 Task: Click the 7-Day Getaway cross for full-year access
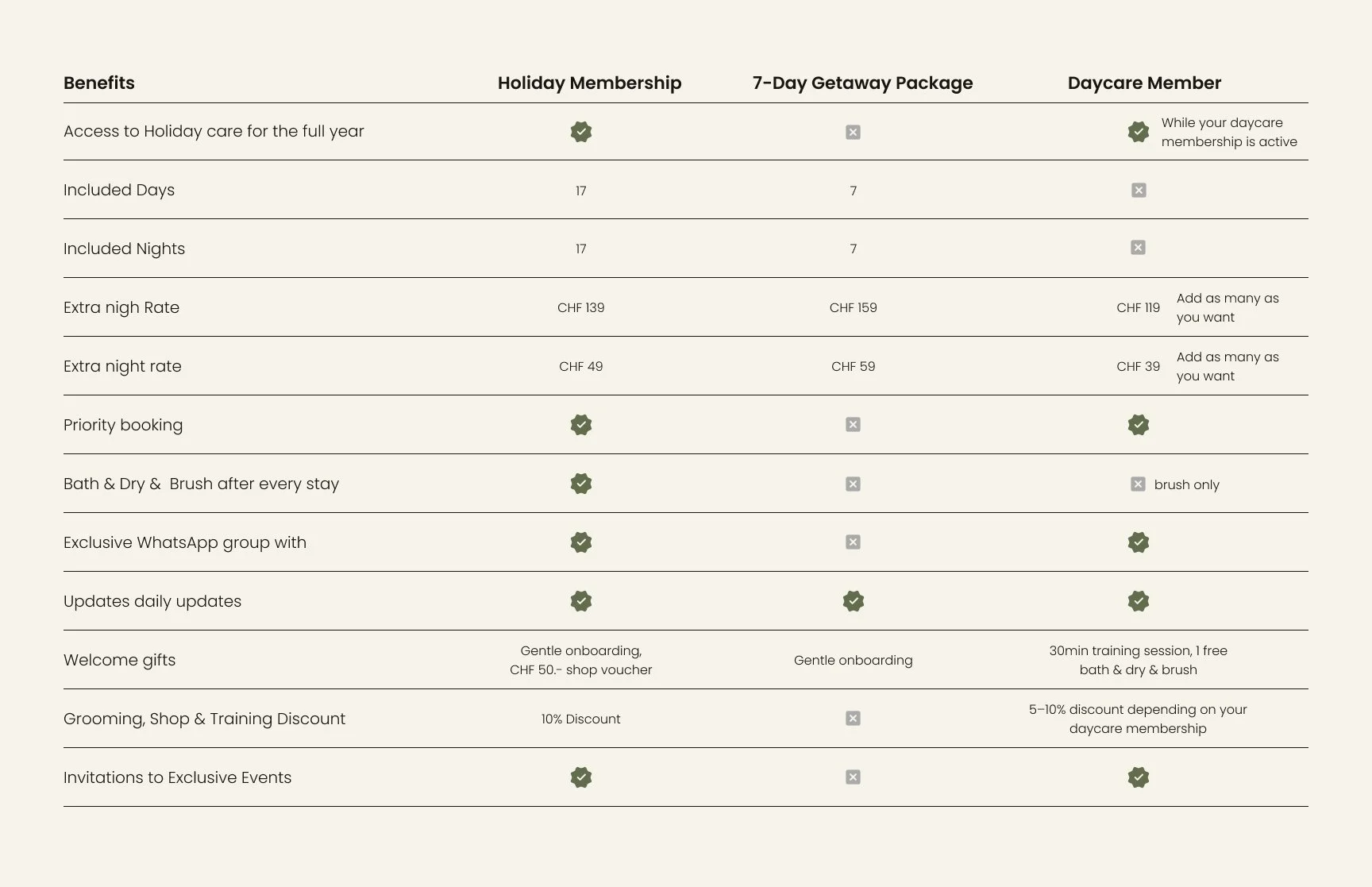click(x=853, y=132)
